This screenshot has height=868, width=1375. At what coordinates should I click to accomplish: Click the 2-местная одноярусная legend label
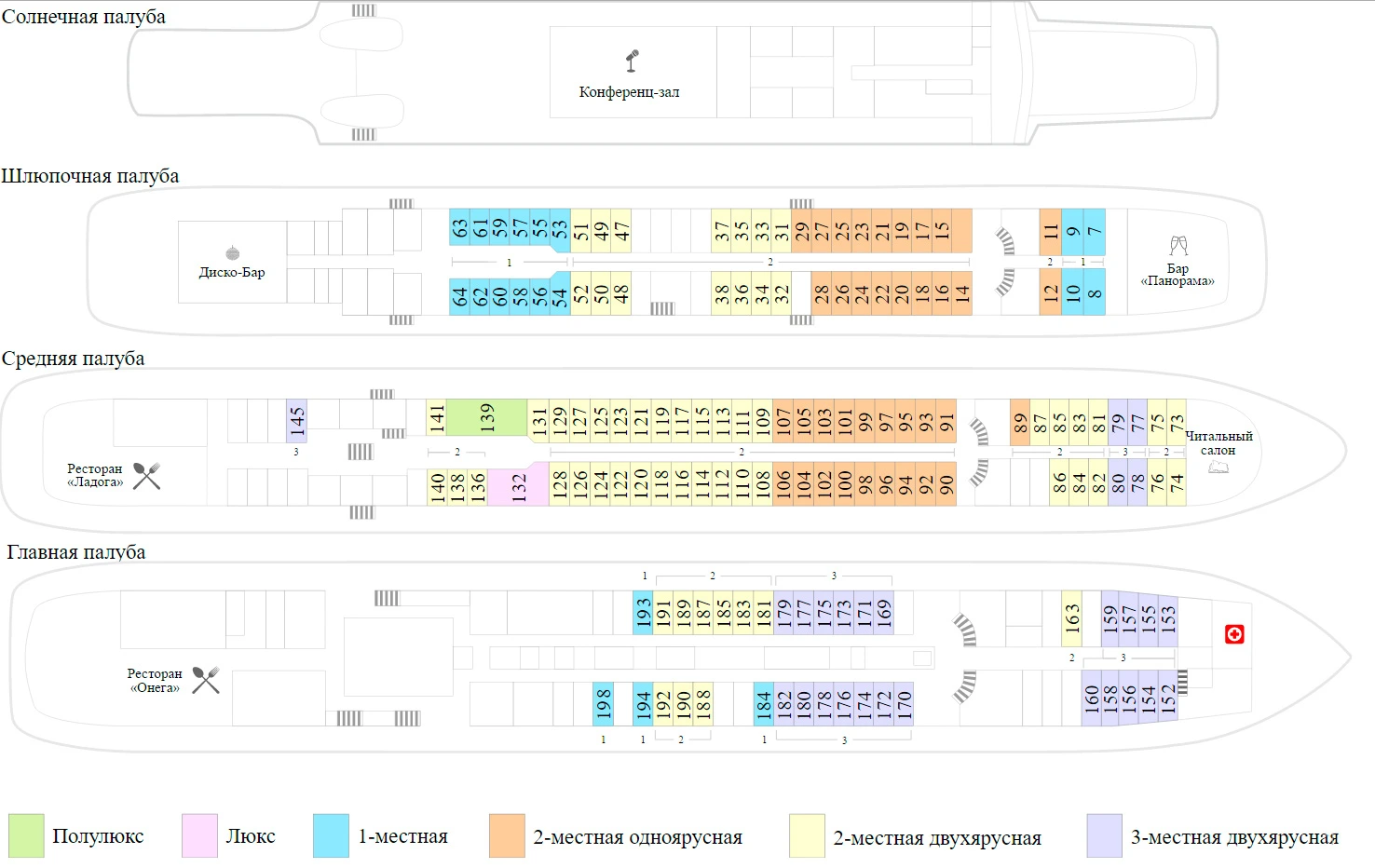click(x=638, y=837)
